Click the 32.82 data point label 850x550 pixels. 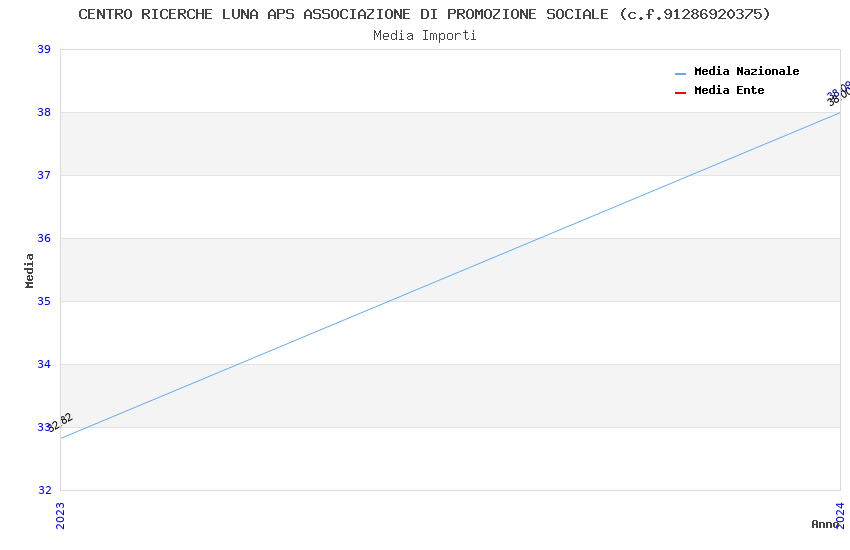coord(60,423)
